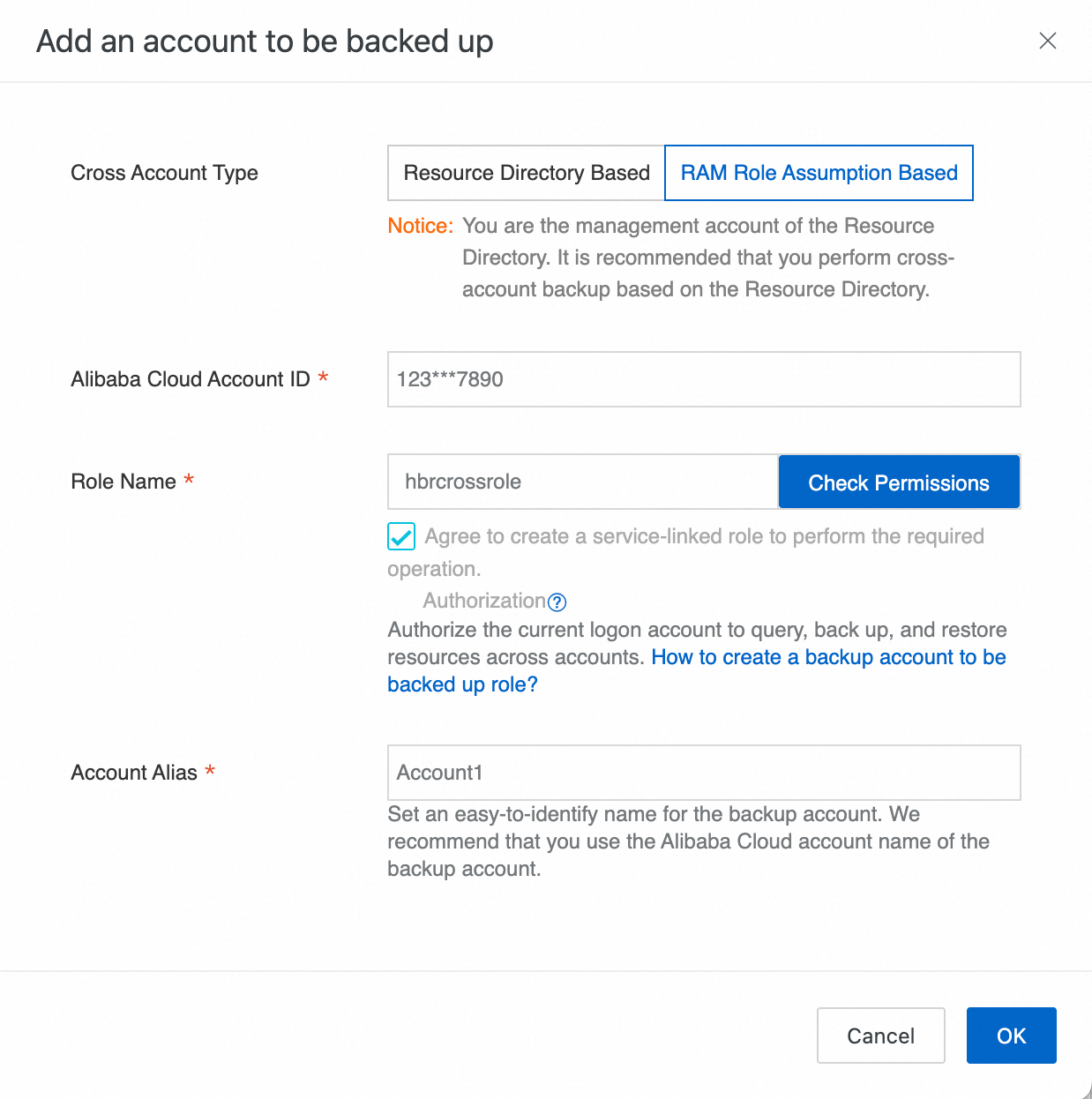1092x1099 pixels.
Task: Open the backup account role how-to link
Action: point(827,657)
